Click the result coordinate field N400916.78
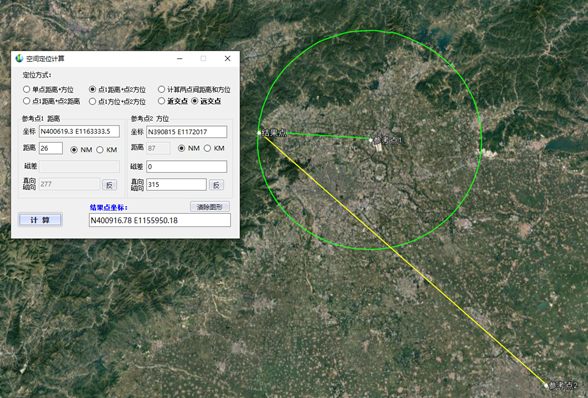The height and width of the screenshot is (398, 588). click(160, 220)
